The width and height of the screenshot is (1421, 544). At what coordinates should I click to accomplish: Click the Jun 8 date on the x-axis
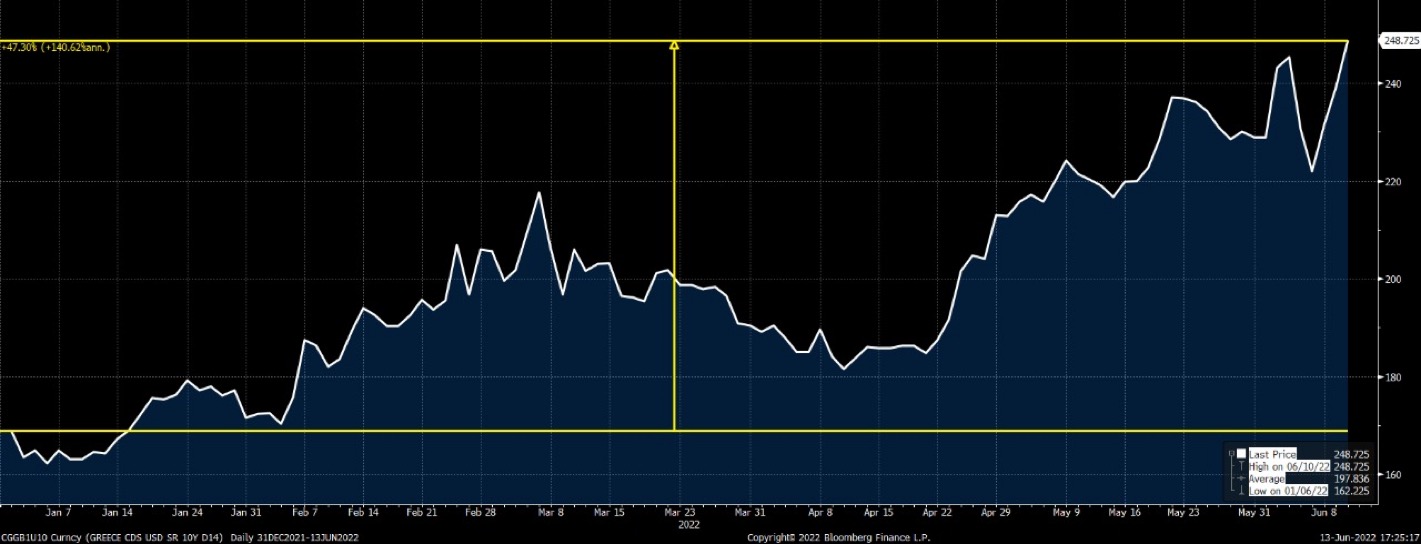pyautogui.click(x=1320, y=512)
